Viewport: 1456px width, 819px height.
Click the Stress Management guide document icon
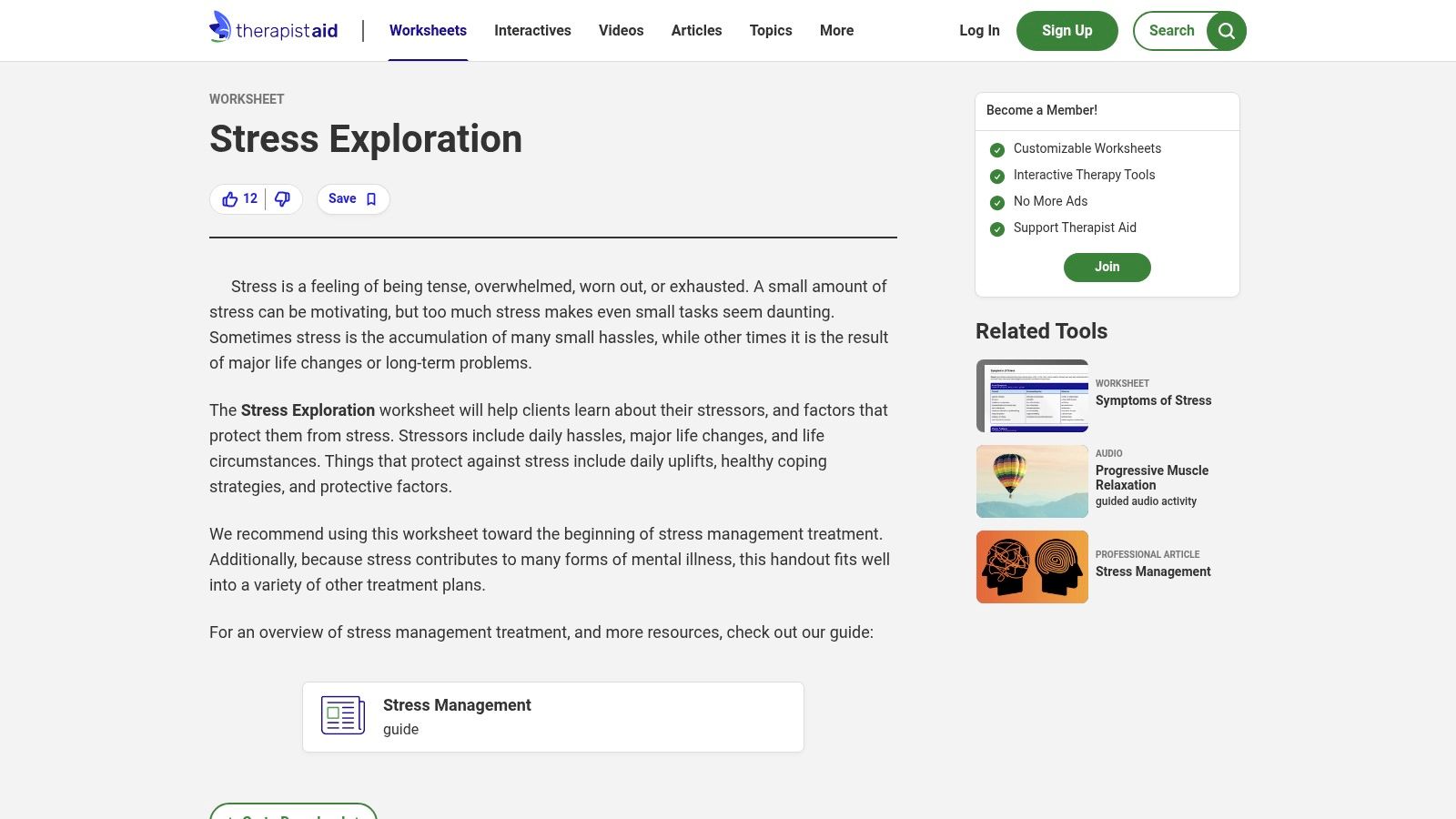pos(343,715)
